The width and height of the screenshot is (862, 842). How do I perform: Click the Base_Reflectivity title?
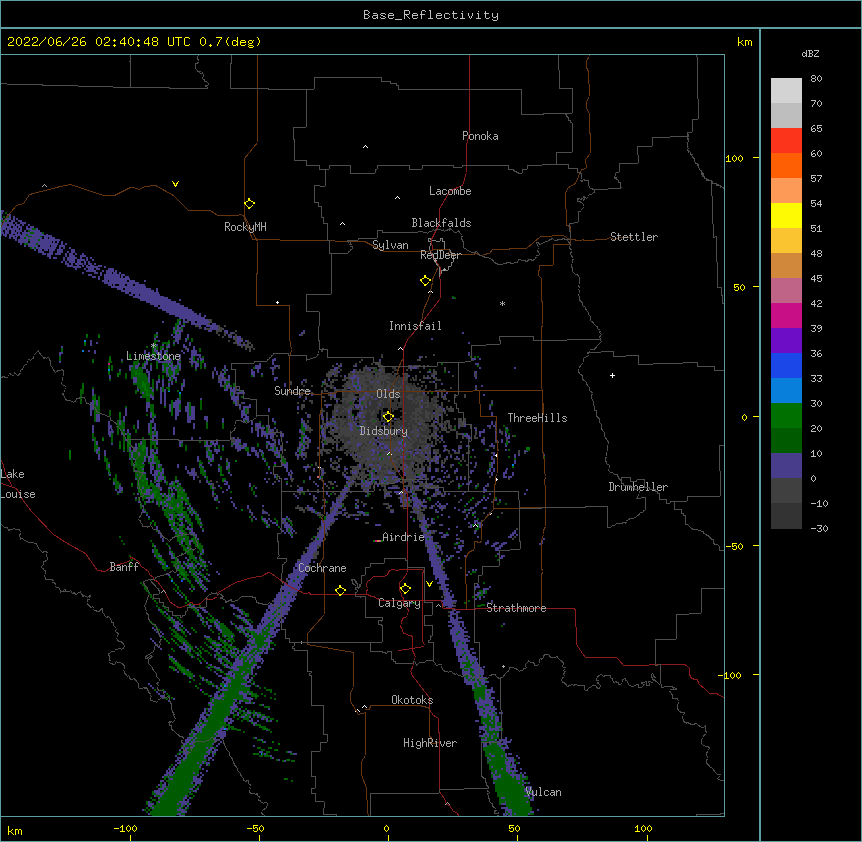pos(431,15)
